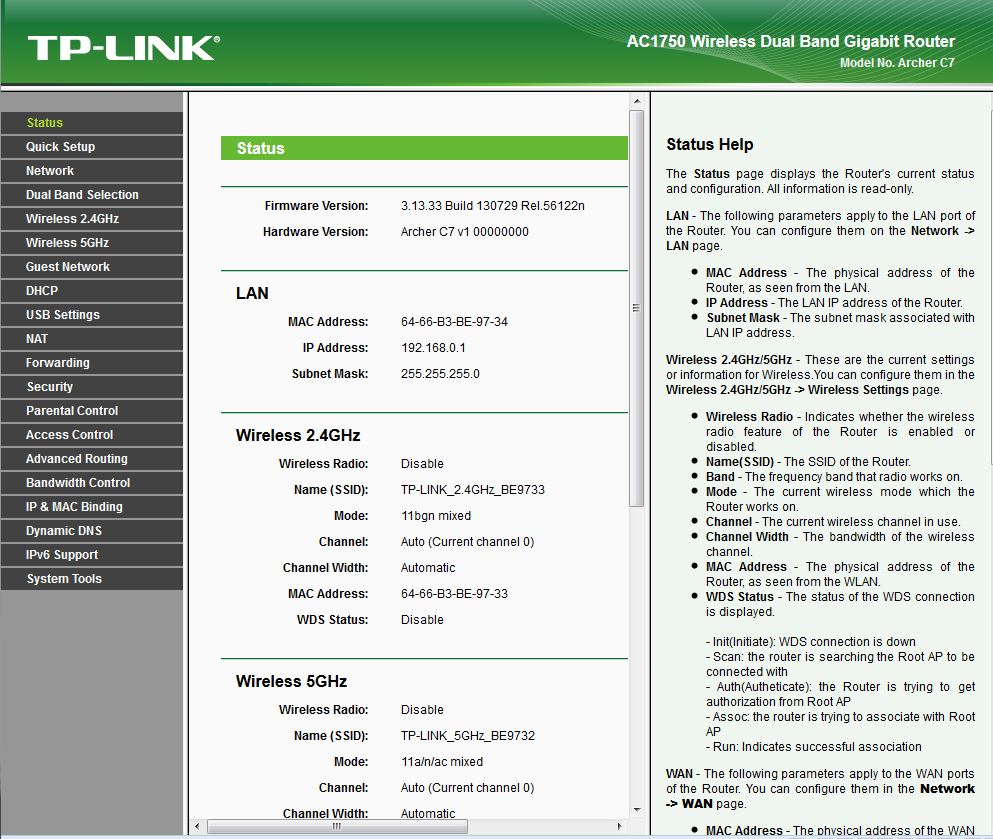The image size is (993, 839).
Task: Click subnet mask 255.255.255.0
Action: [x=440, y=374]
